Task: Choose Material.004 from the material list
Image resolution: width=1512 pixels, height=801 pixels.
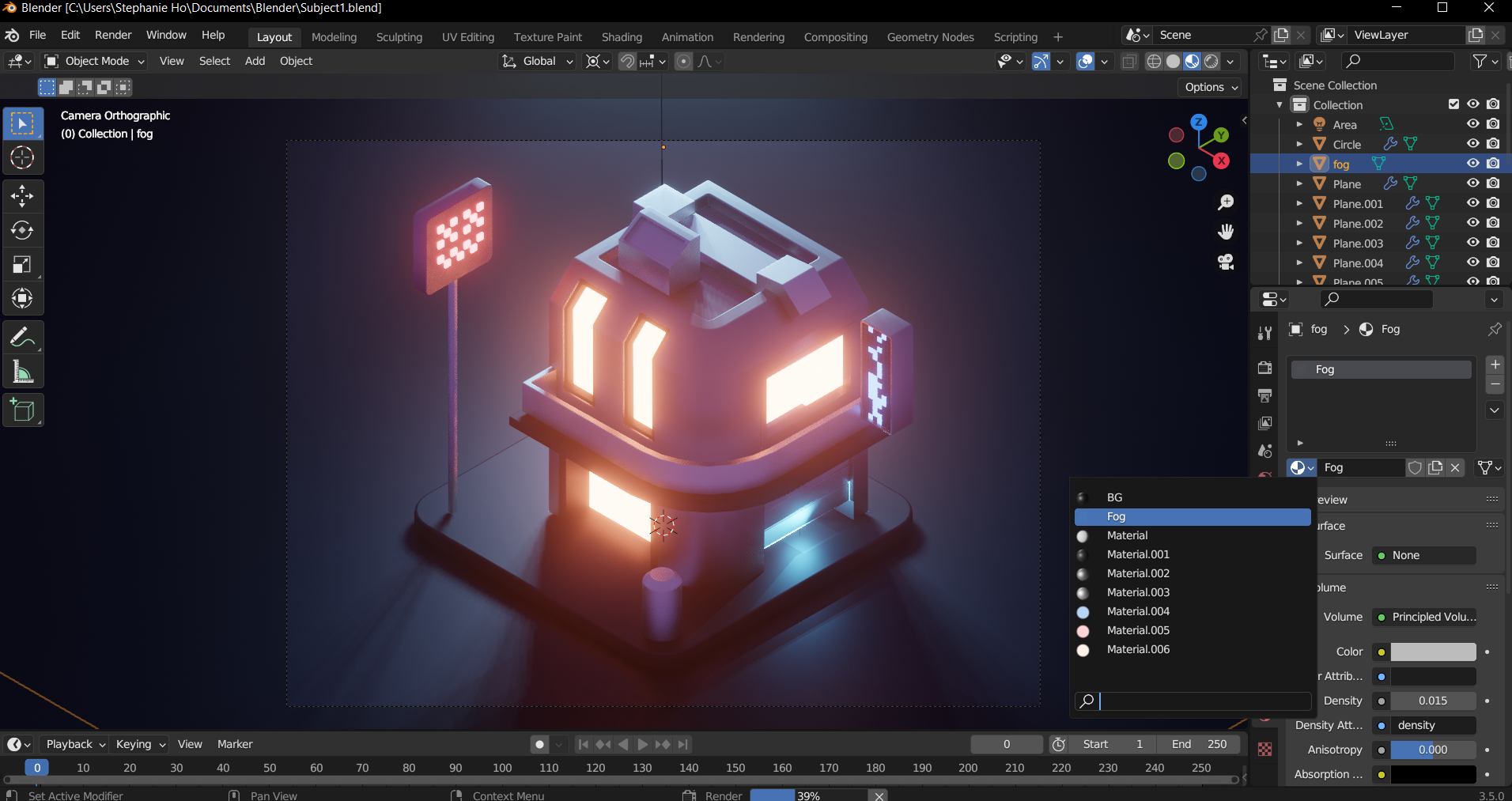Action: click(1193, 611)
